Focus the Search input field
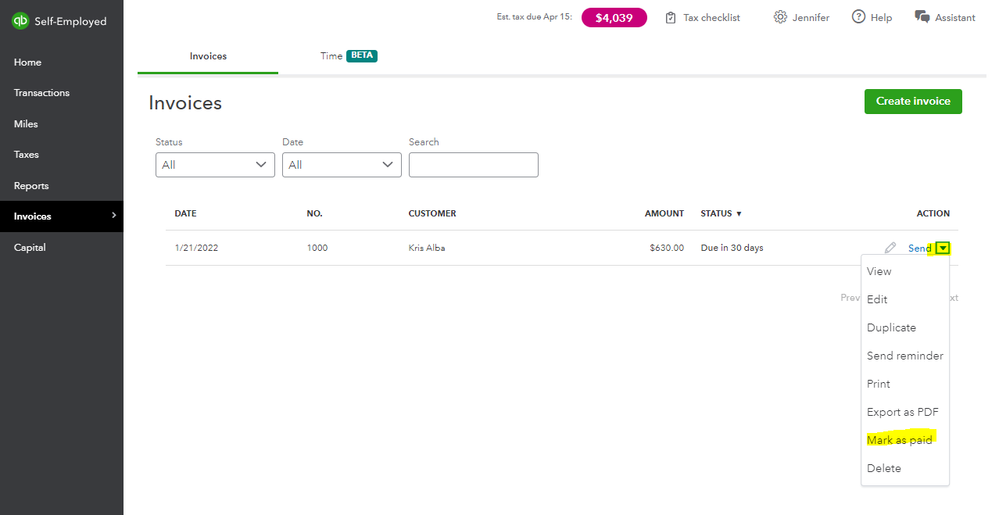 pos(473,164)
